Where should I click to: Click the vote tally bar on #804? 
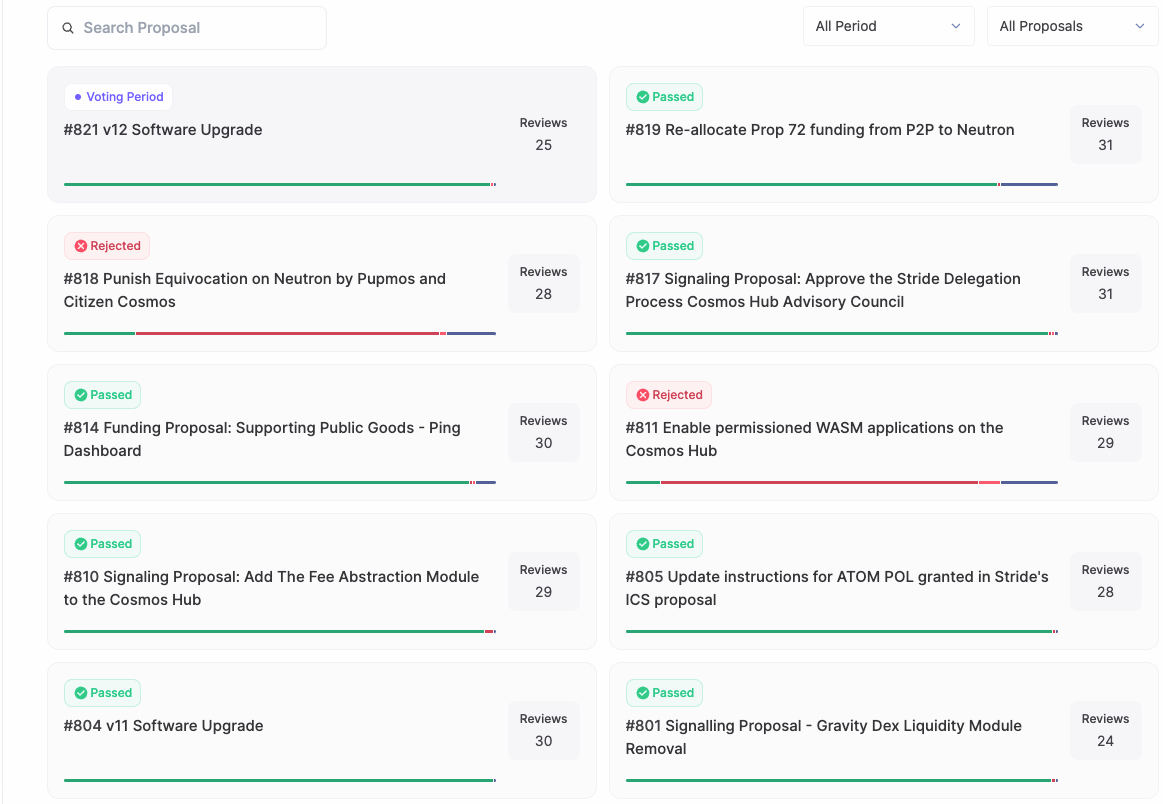point(280,781)
